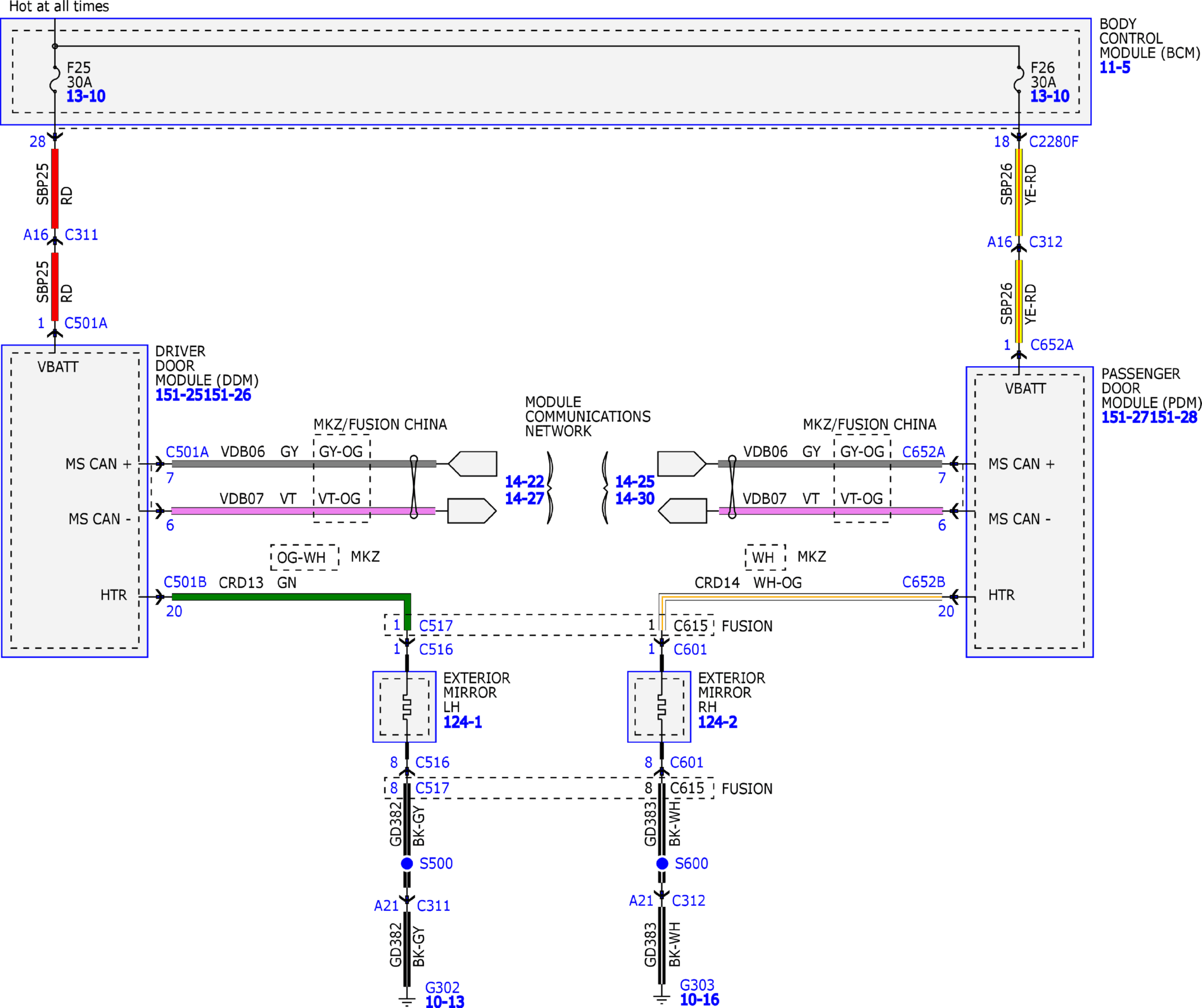Click the F26 30A fuse symbol
Screen dimensions: 1202x1008
(x=1019, y=79)
